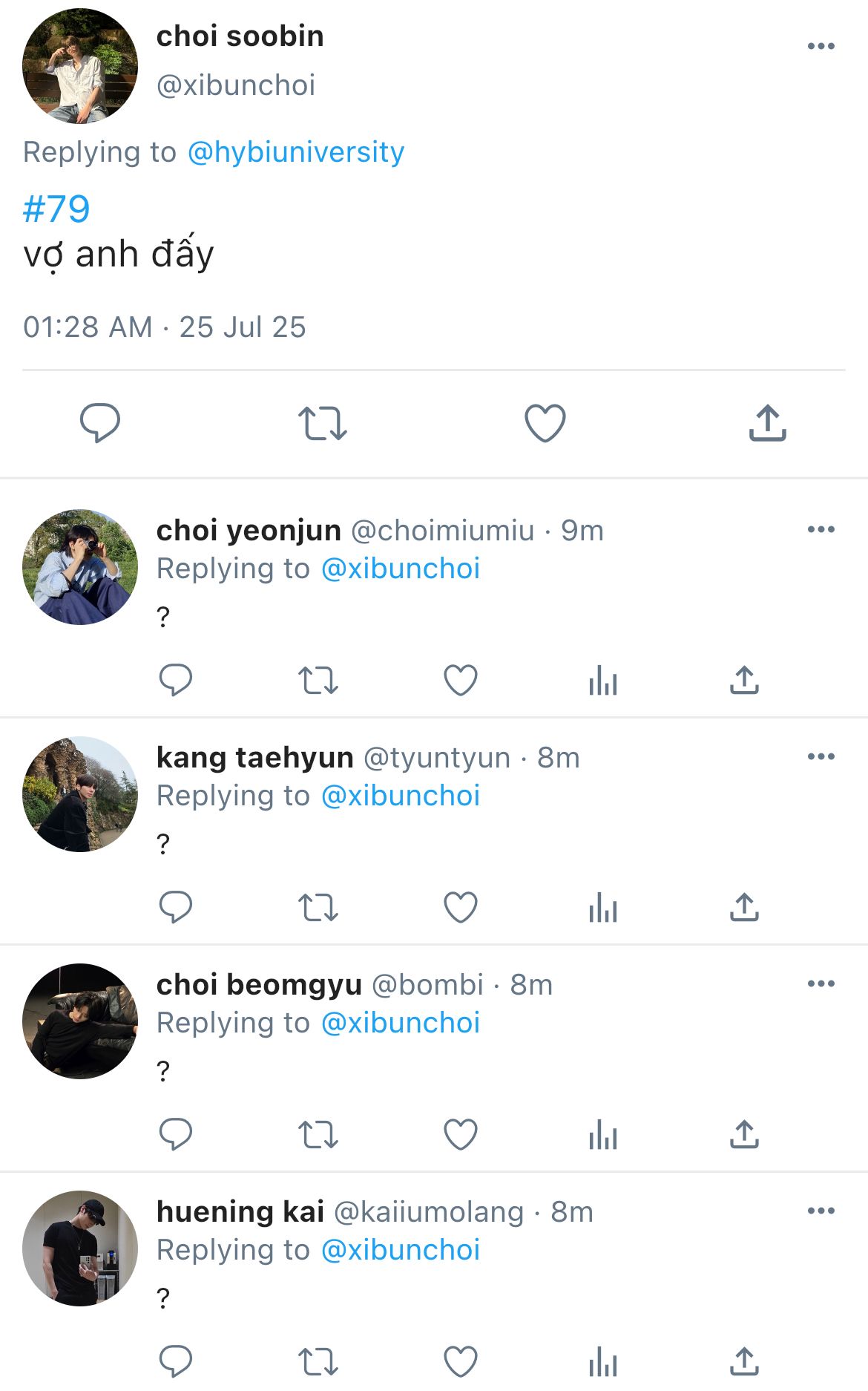The width and height of the screenshot is (868, 1391).
Task: View huening kai's profile picture
Action: coord(80,1248)
